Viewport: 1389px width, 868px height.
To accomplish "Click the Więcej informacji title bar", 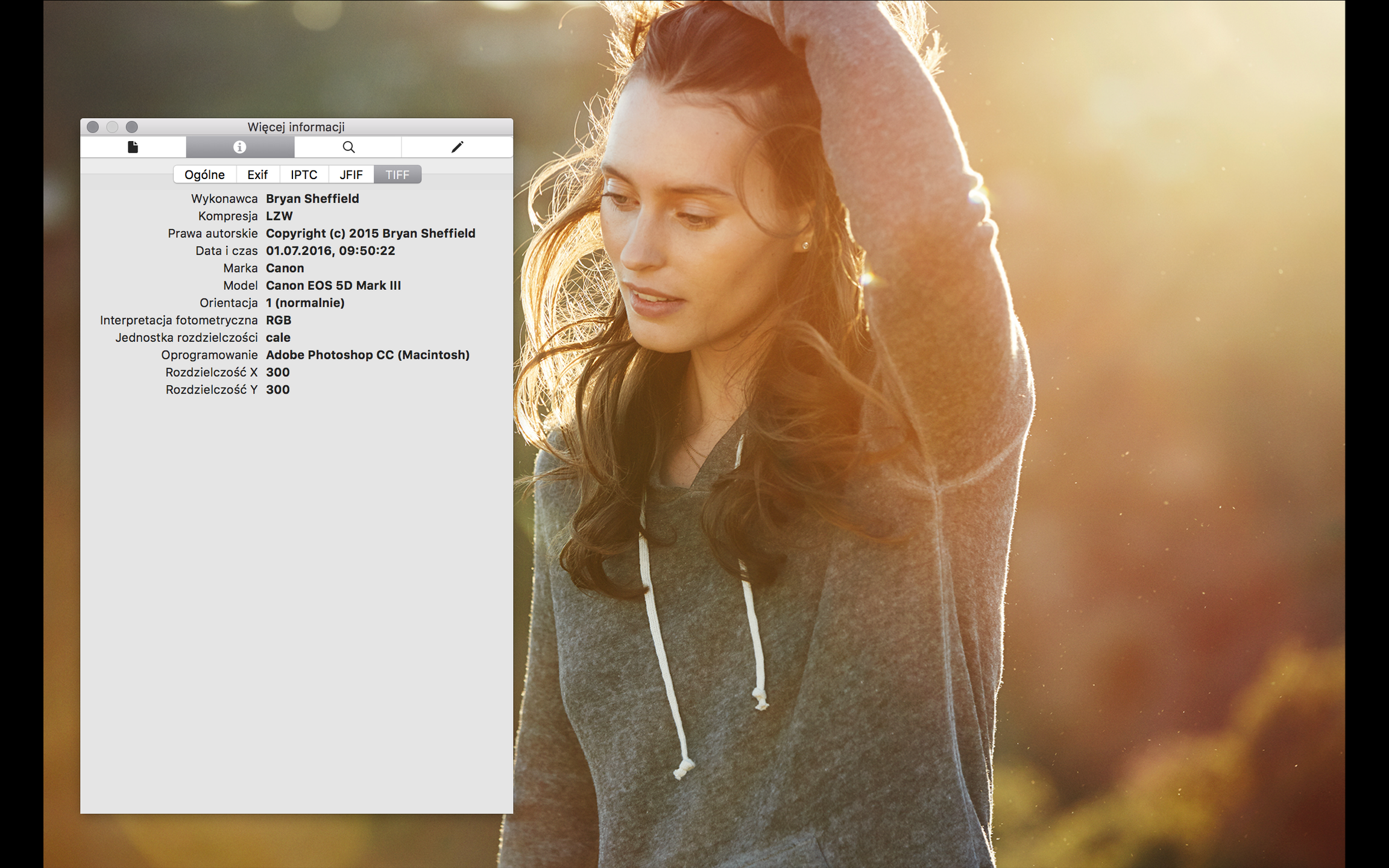I will pos(296,127).
